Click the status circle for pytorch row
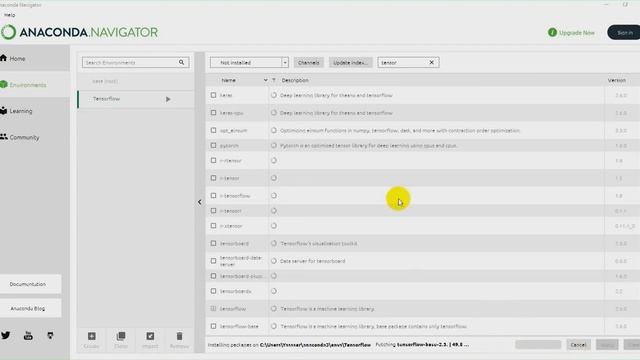The image size is (640, 360). [273, 145]
